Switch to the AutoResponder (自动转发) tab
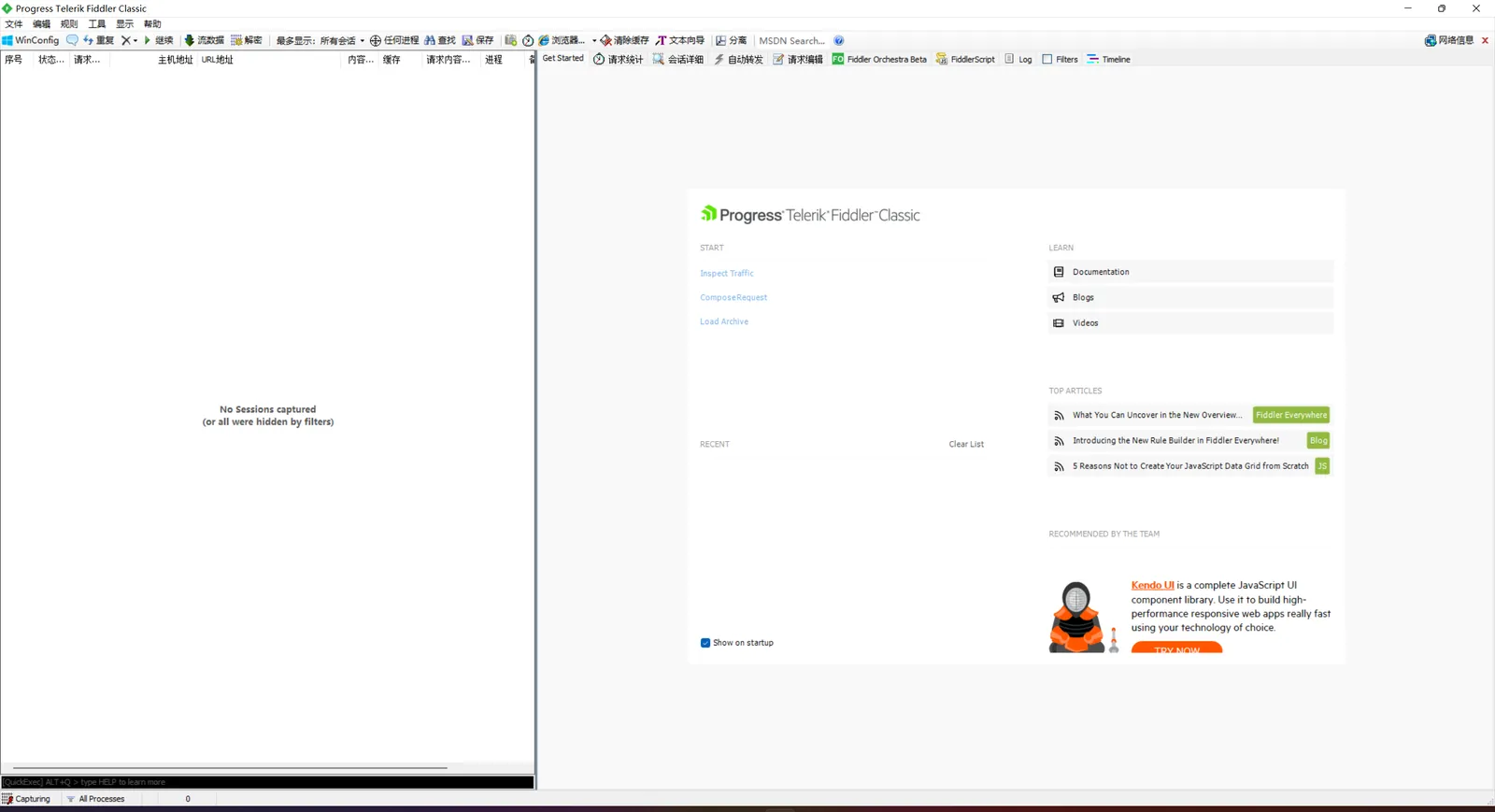Screen dimensions: 1495x812 [x=738, y=59]
